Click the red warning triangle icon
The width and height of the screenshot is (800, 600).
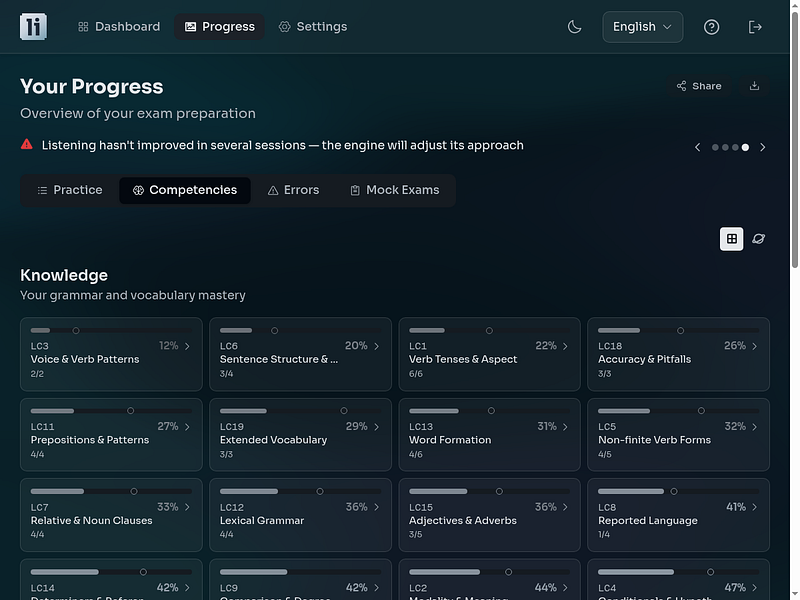pos(27,144)
